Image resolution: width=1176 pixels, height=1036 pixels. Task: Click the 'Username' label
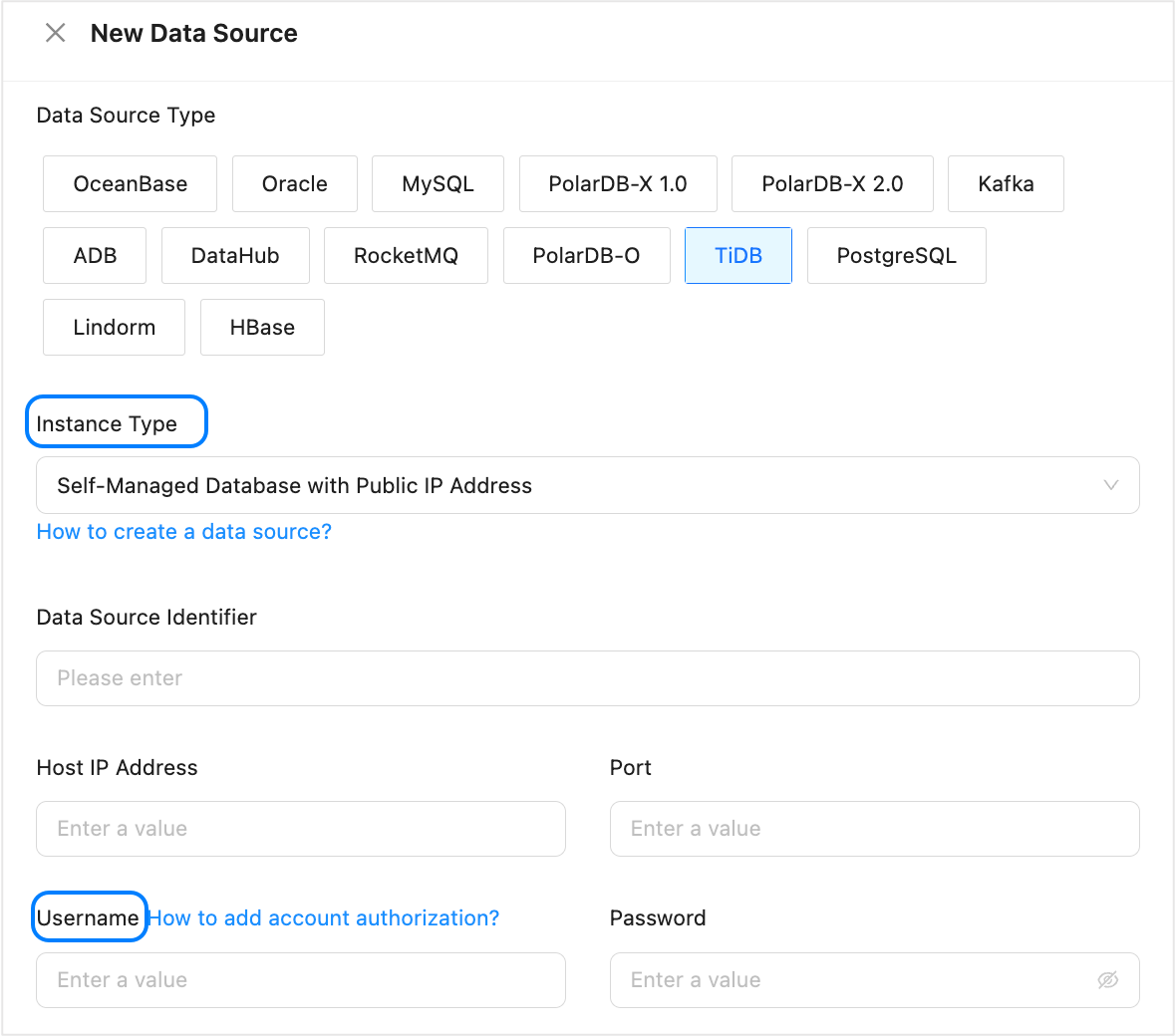point(88,917)
